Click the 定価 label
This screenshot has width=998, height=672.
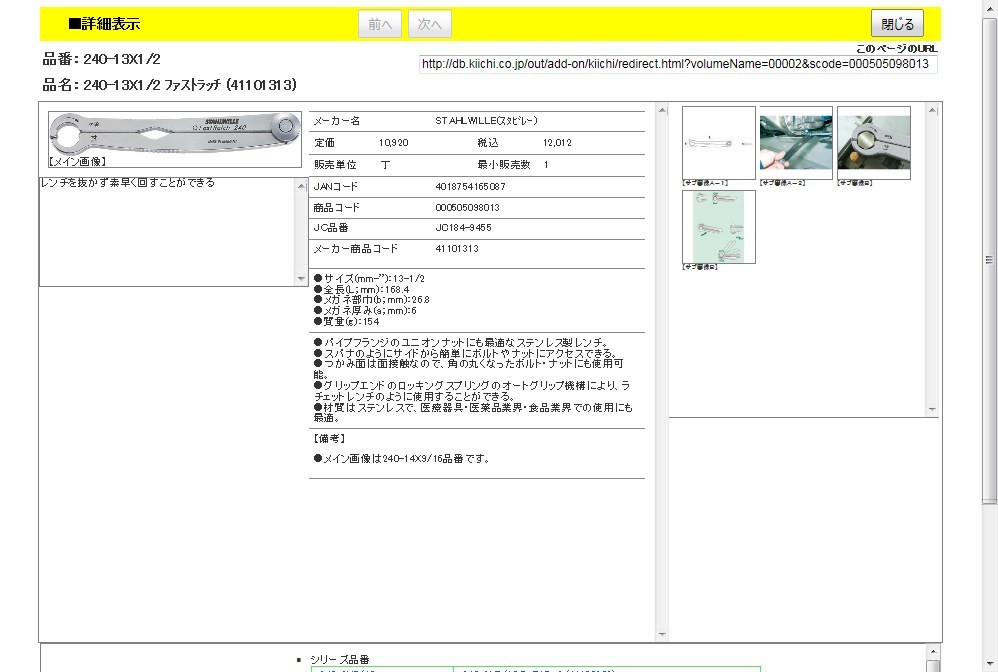pos(325,143)
